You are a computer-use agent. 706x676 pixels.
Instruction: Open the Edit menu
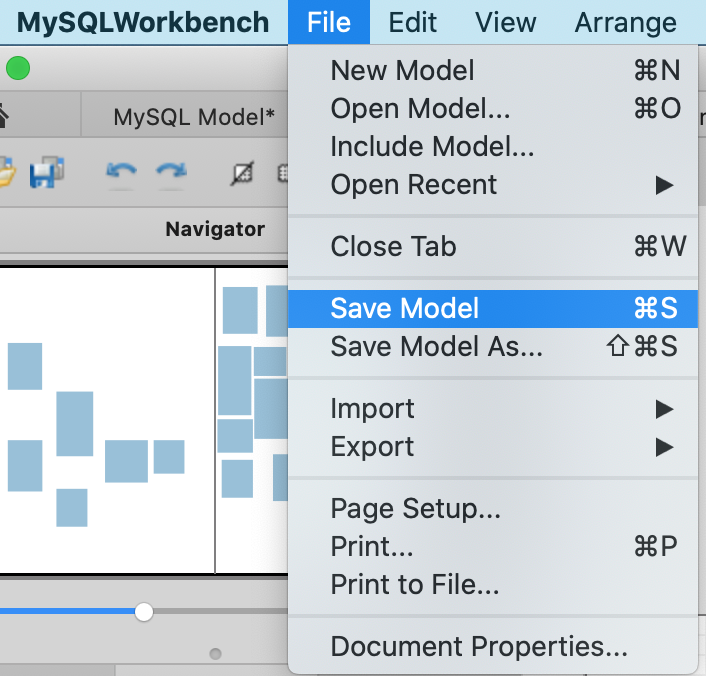tap(412, 22)
